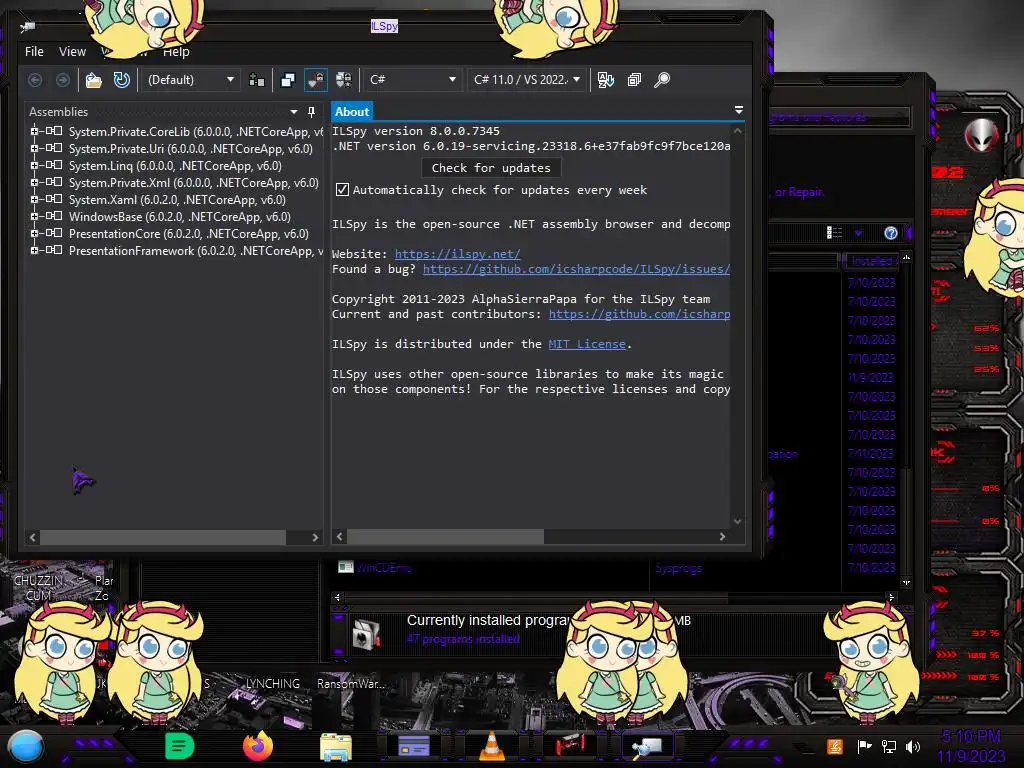Expand the WindowsBase assembly node

click(x=34, y=216)
